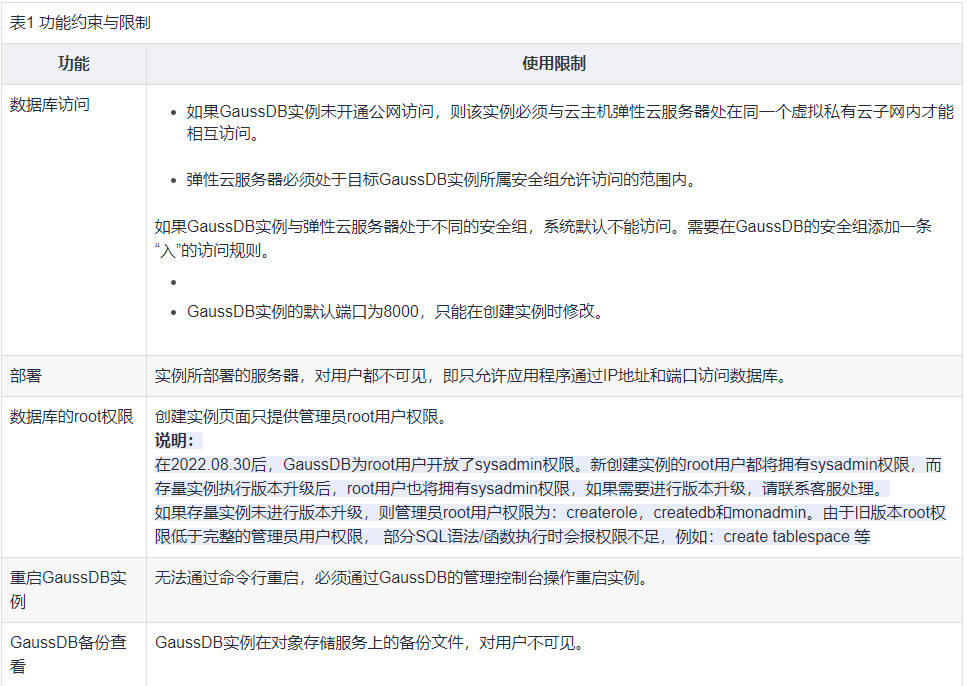Click the '数据库访问' row label
This screenshot has width=967, height=686.
(50, 105)
